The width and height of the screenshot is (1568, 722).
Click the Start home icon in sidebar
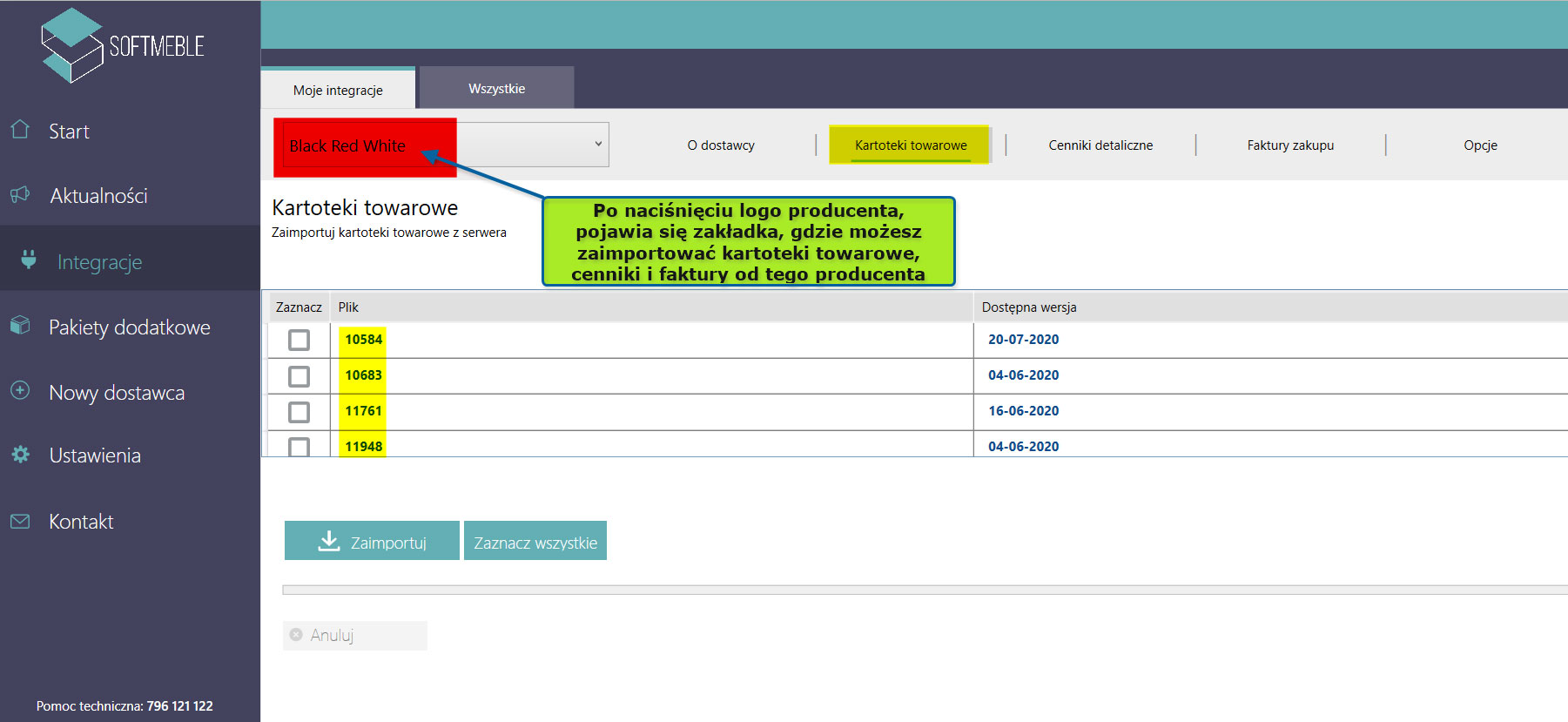point(20,131)
